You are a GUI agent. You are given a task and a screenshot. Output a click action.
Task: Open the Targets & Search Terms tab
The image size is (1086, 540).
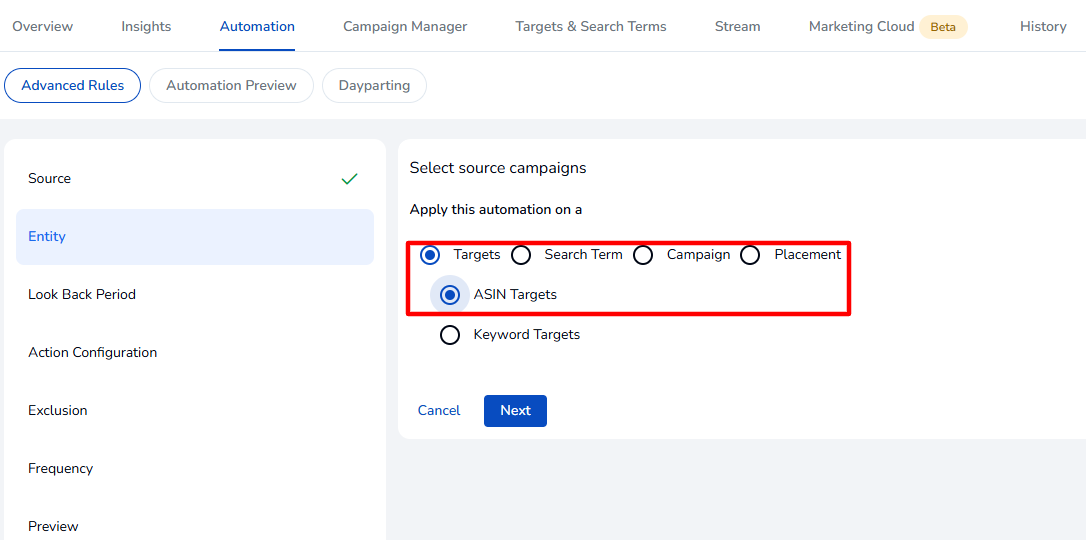tap(591, 27)
